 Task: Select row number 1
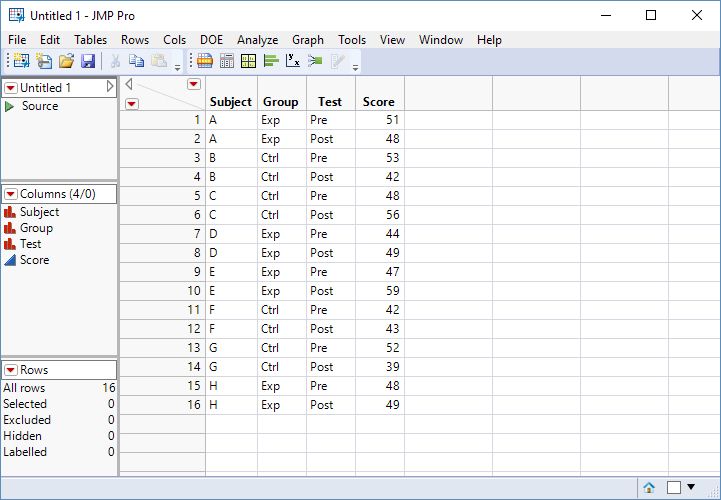[162, 120]
